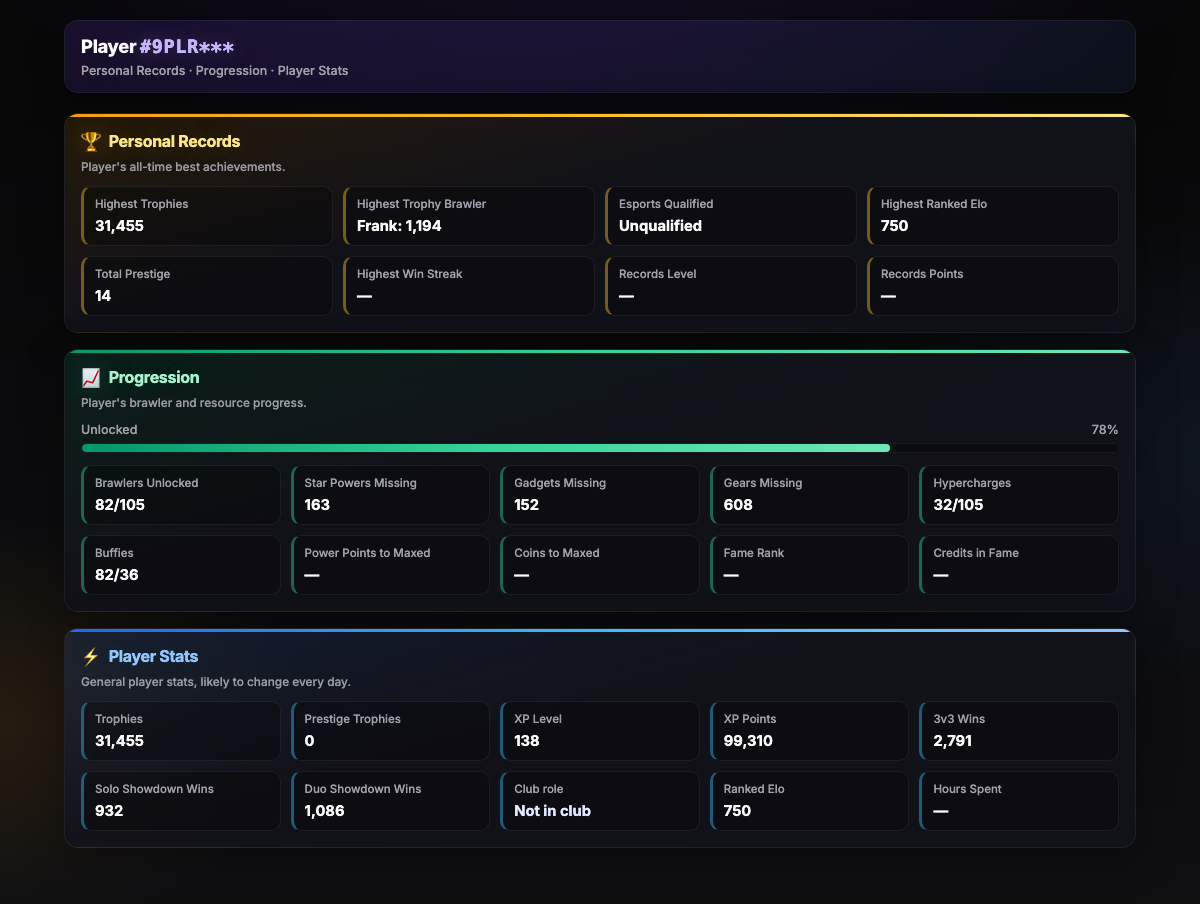The width and height of the screenshot is (1200, 905).
Task: Click the Buffies card
Action: pyautogui.click(x=181, y=565)
